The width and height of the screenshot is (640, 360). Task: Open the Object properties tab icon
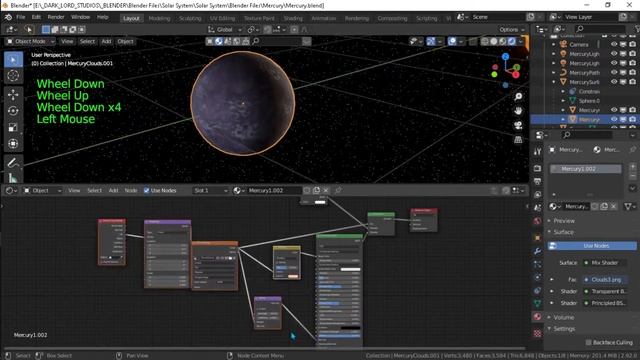[538, 238]
